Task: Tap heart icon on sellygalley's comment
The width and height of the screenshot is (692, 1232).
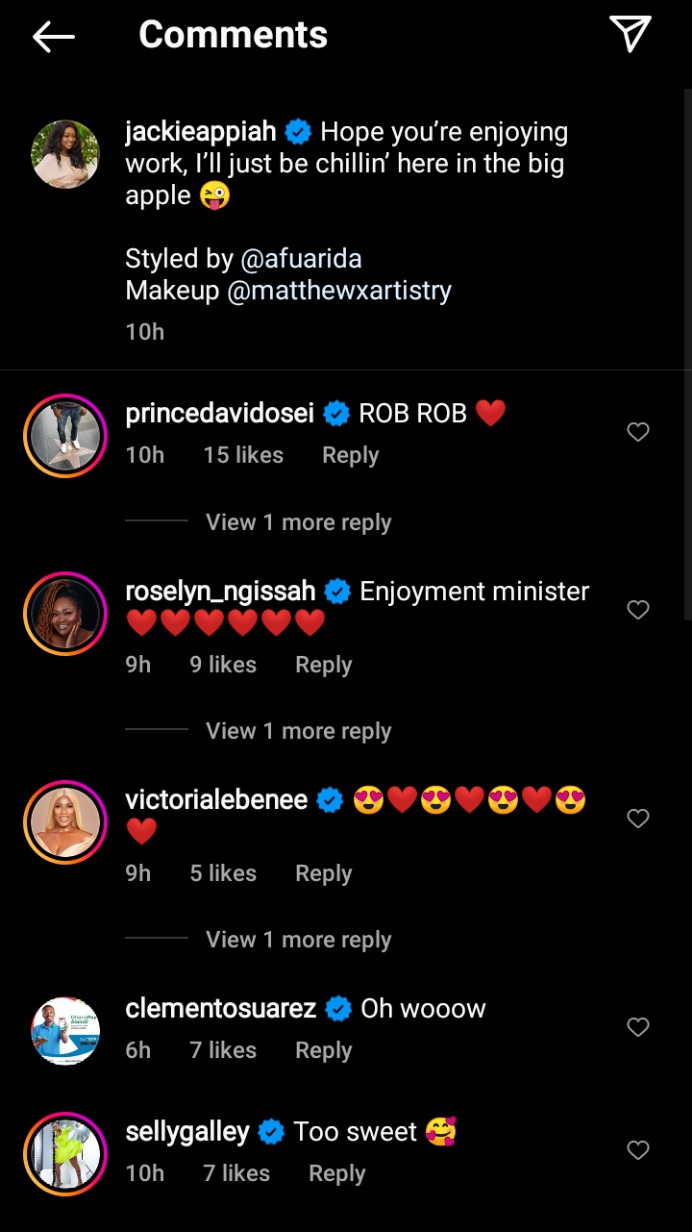Action: 638,1151
